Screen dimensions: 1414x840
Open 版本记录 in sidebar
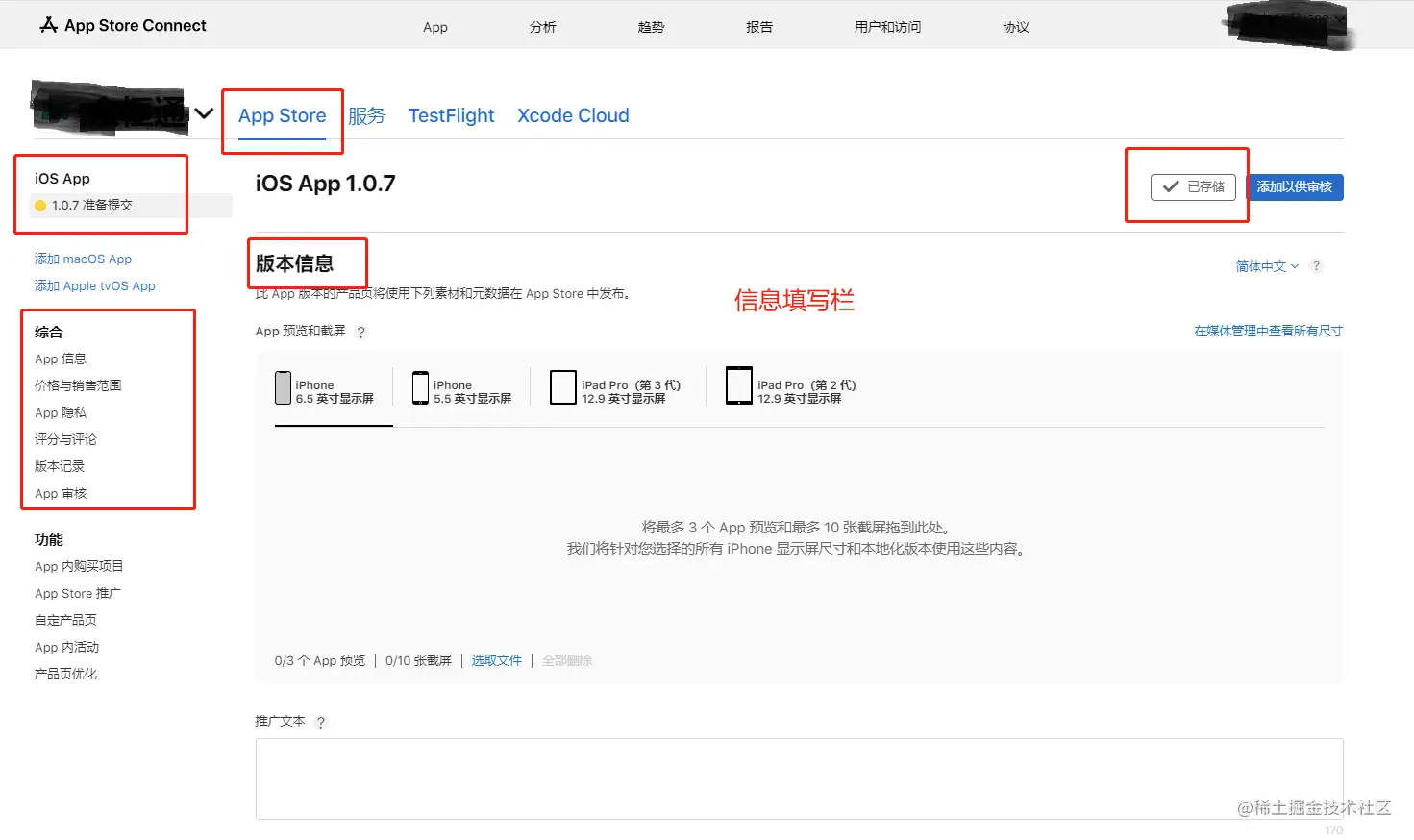click(x=60, y=467)
